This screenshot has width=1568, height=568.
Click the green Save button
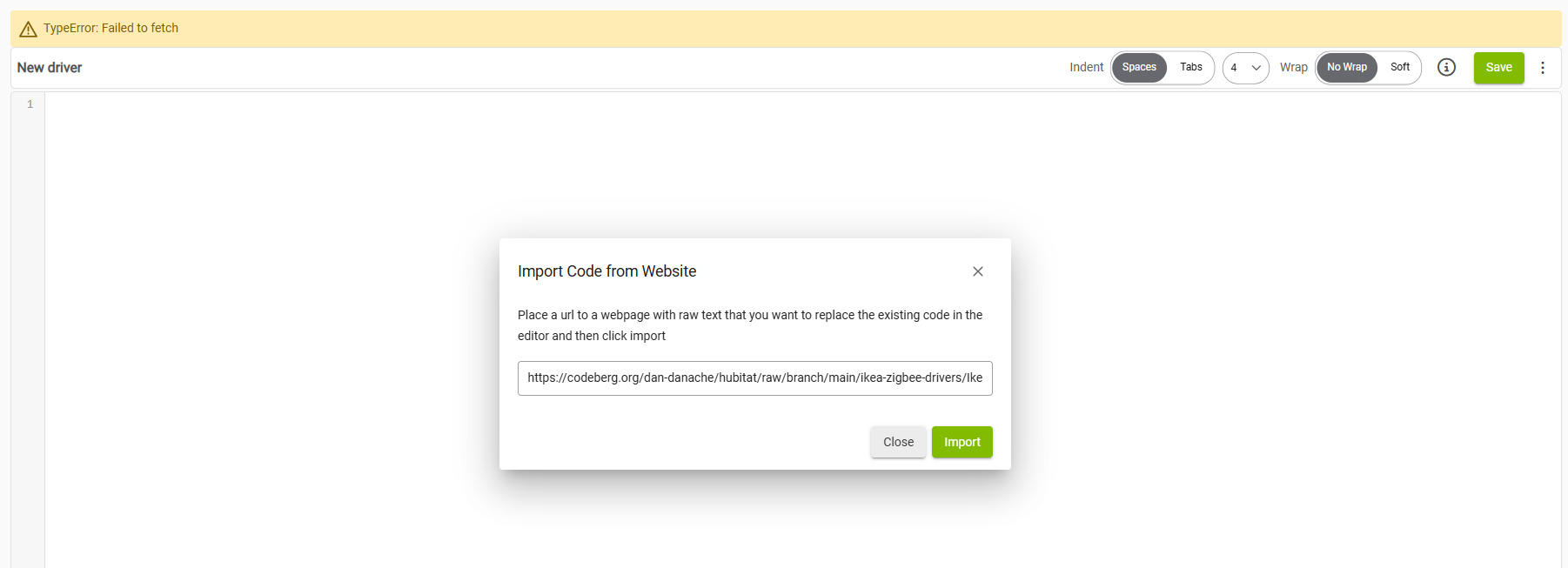tap(1498, 67)
